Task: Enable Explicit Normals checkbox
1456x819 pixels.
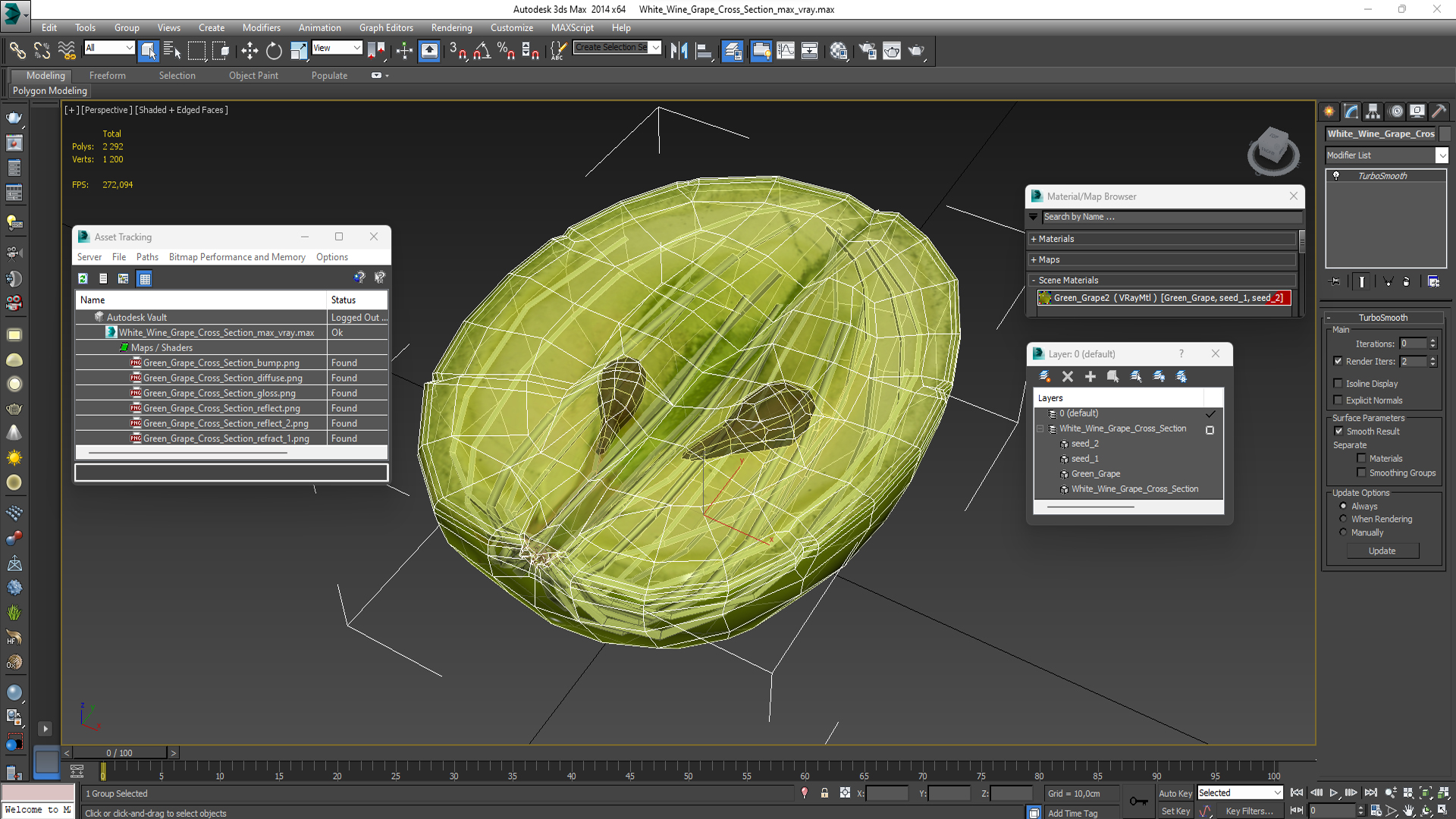Action: pos(1338,400)
